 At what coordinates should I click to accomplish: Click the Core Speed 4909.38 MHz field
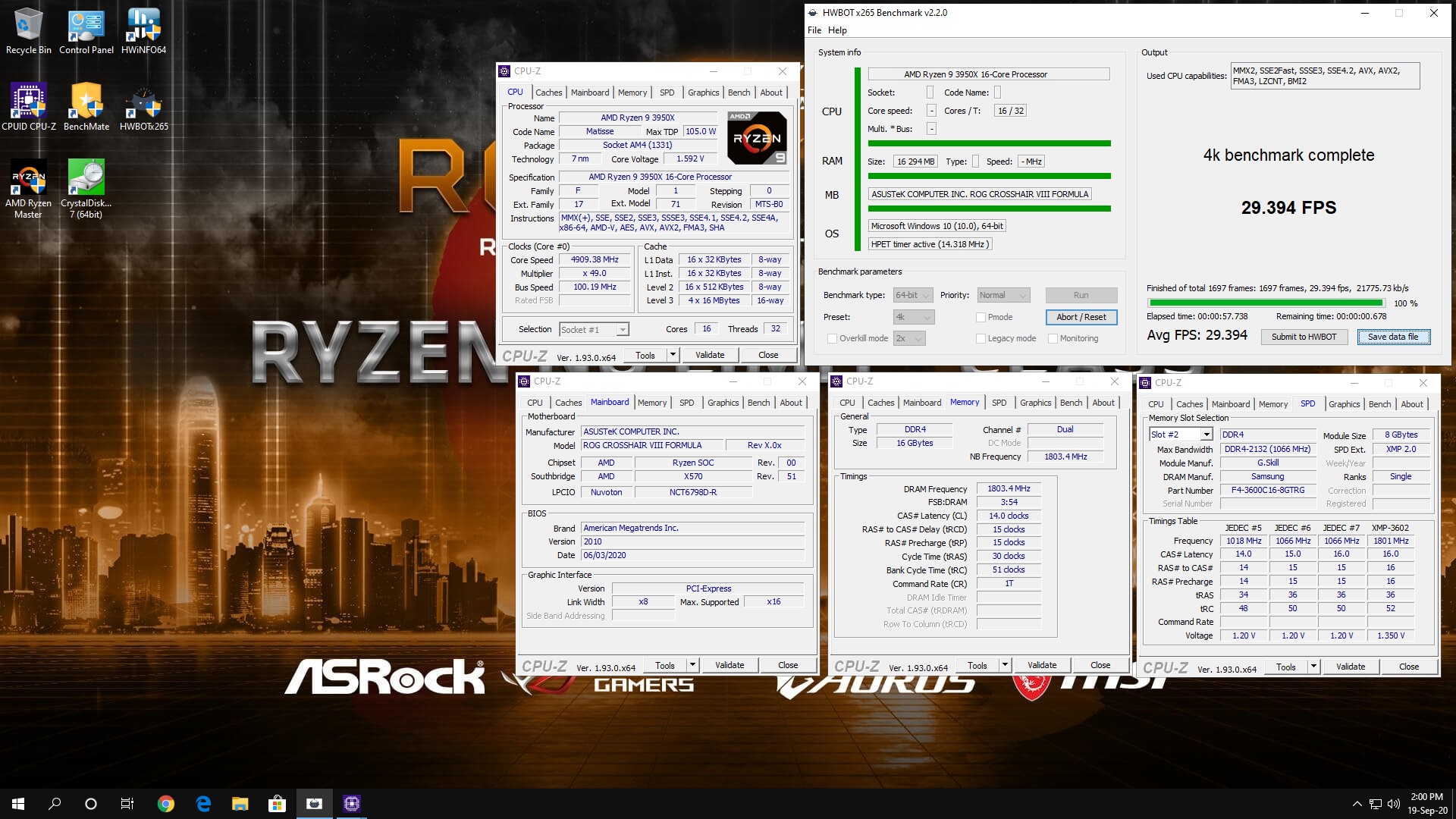[595, 259]
